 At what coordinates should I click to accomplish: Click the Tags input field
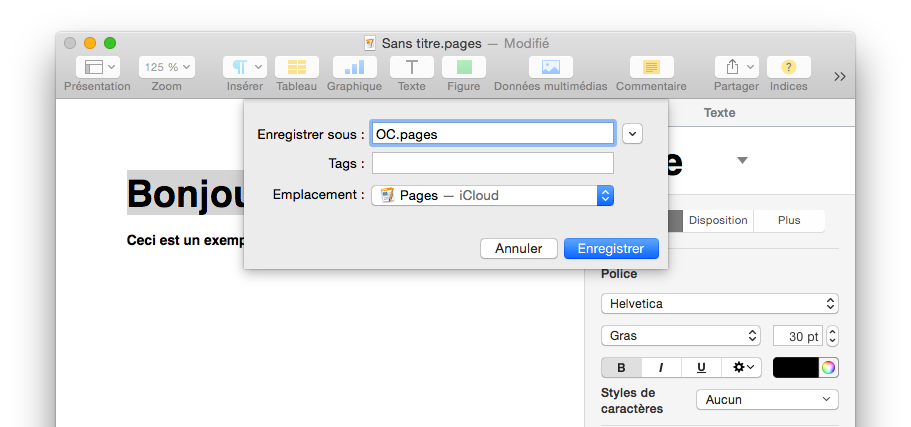[493, 163]
